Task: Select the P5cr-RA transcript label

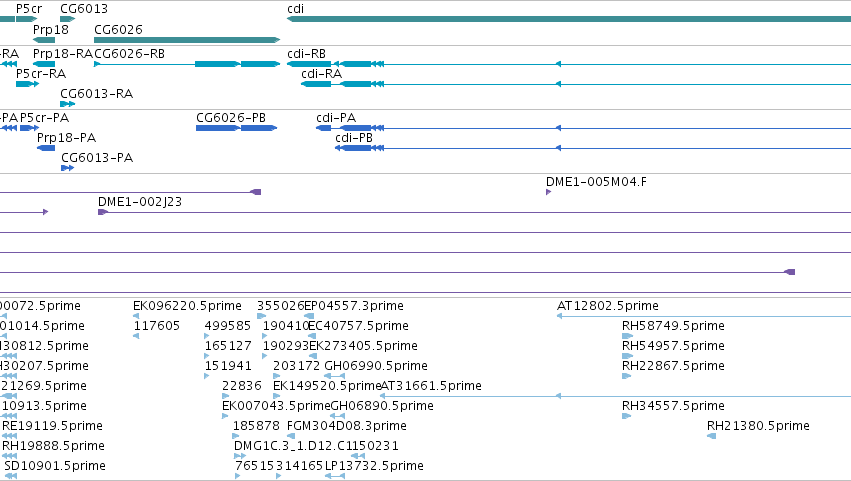Action: [41, 74]
